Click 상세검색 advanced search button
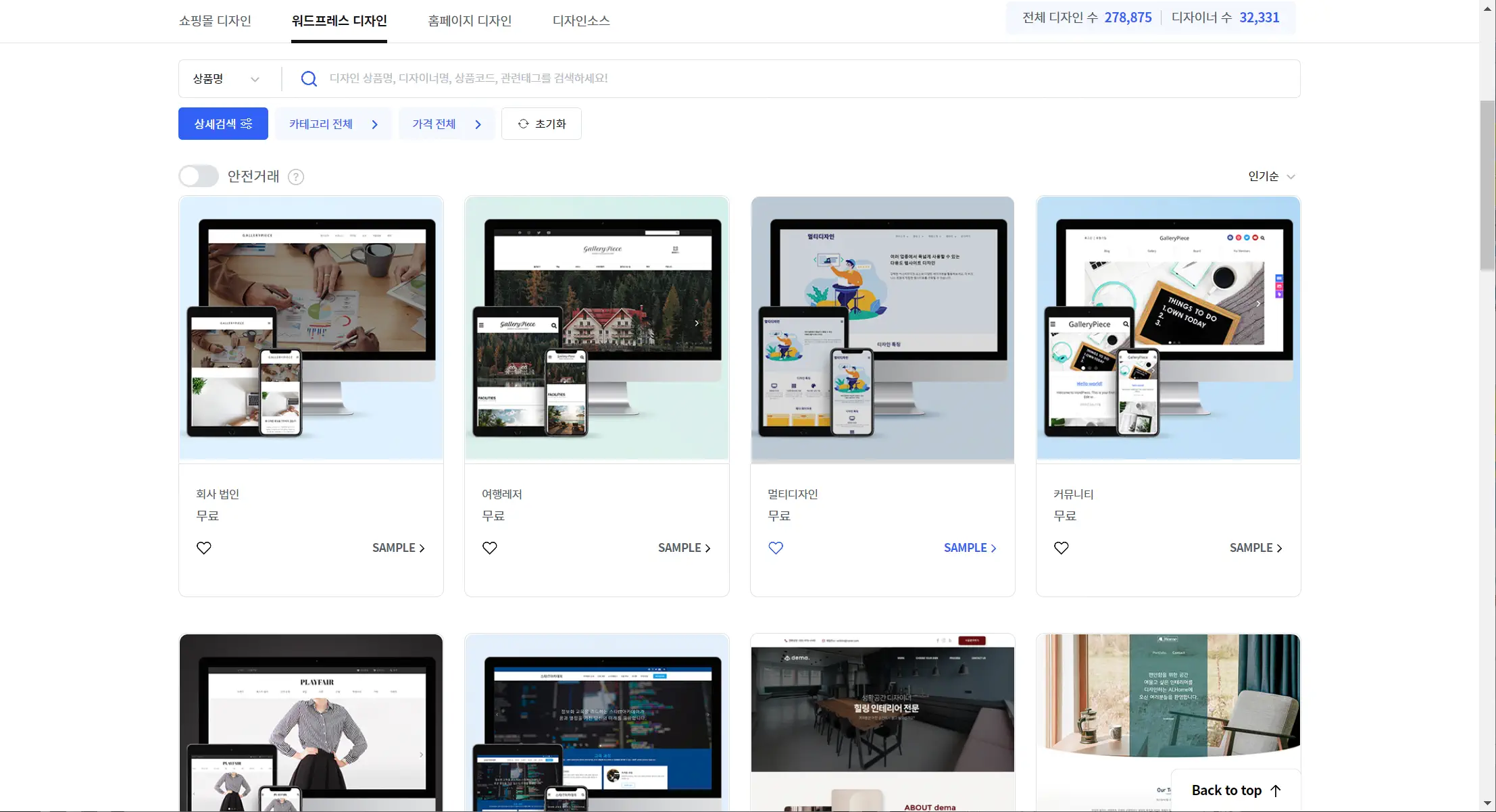Image resolution: width=1496 pixels, height=812 pixels. pos(223,124)
